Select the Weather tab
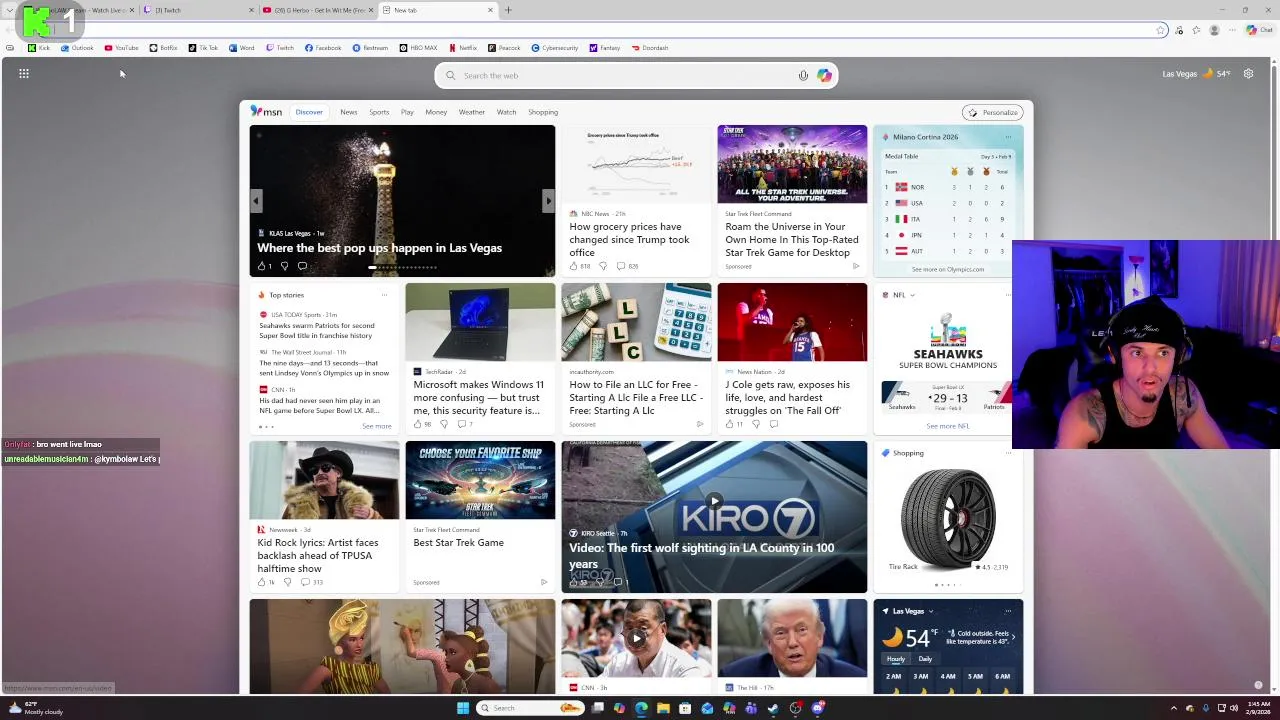This screenshot has width=1280, height=720. pos(472,112)
